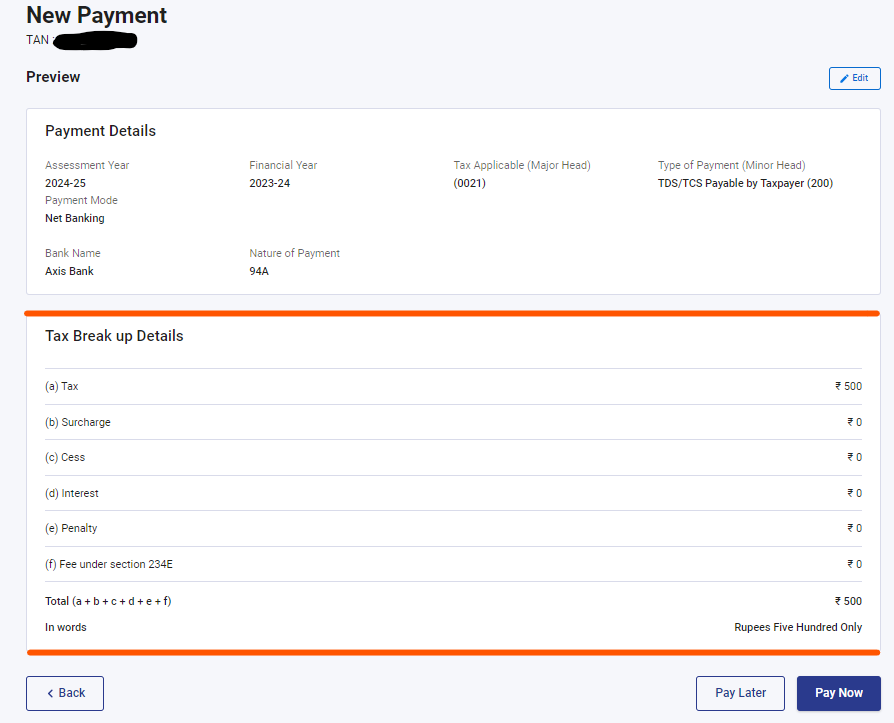Click the Financial Year value 2023-24
Screen dimensions: 894x723
pyautogui.click(x=268, y=183)
